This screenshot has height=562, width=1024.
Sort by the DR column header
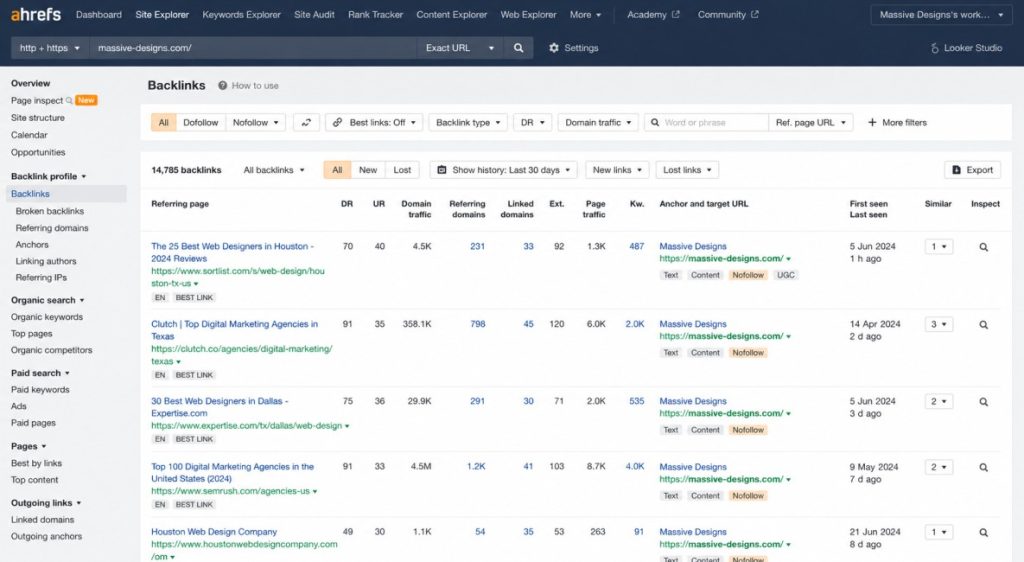pos(347,204)
